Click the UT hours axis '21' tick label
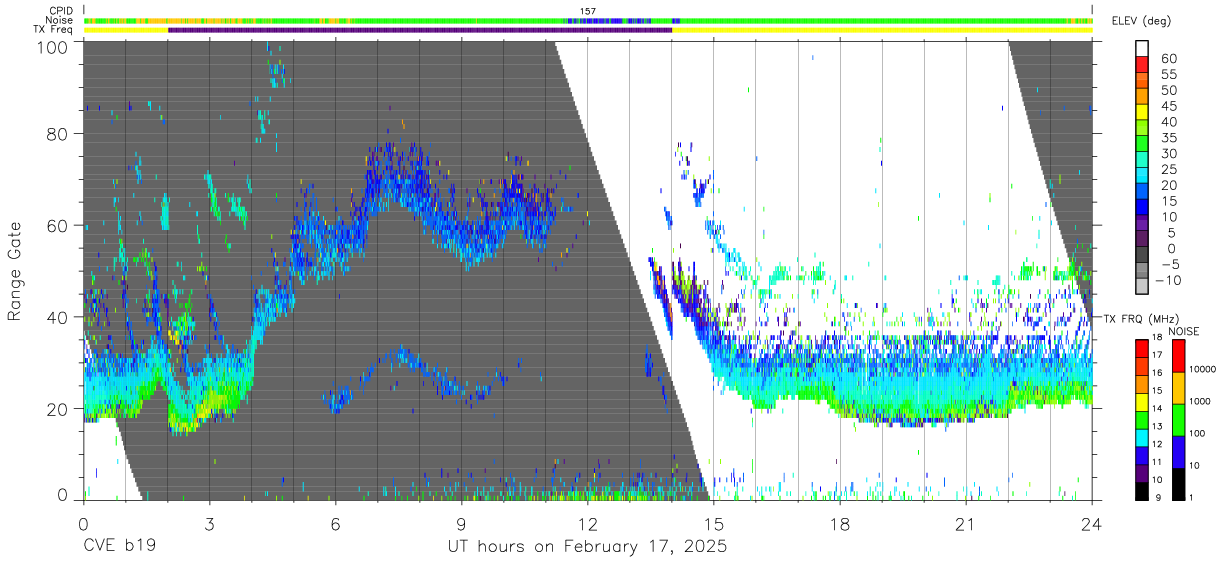Screen dimensions: 1228x567 tap(965, 524)
